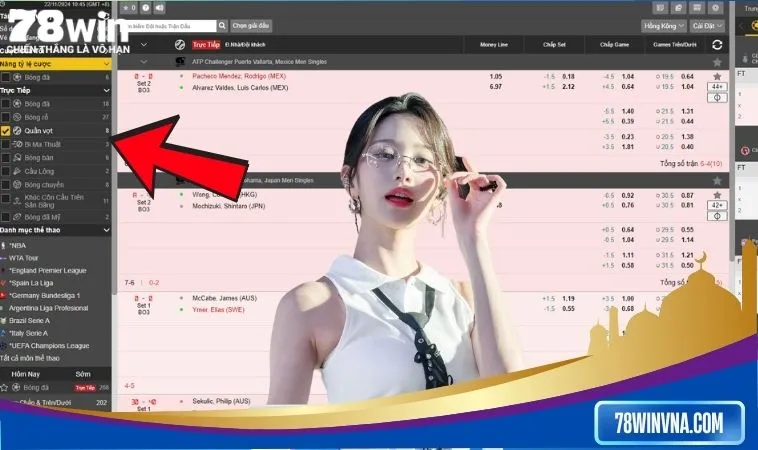Star the ATP Challenger Puerto Vallarta league
758x450 pixels.
coord(717,62)
